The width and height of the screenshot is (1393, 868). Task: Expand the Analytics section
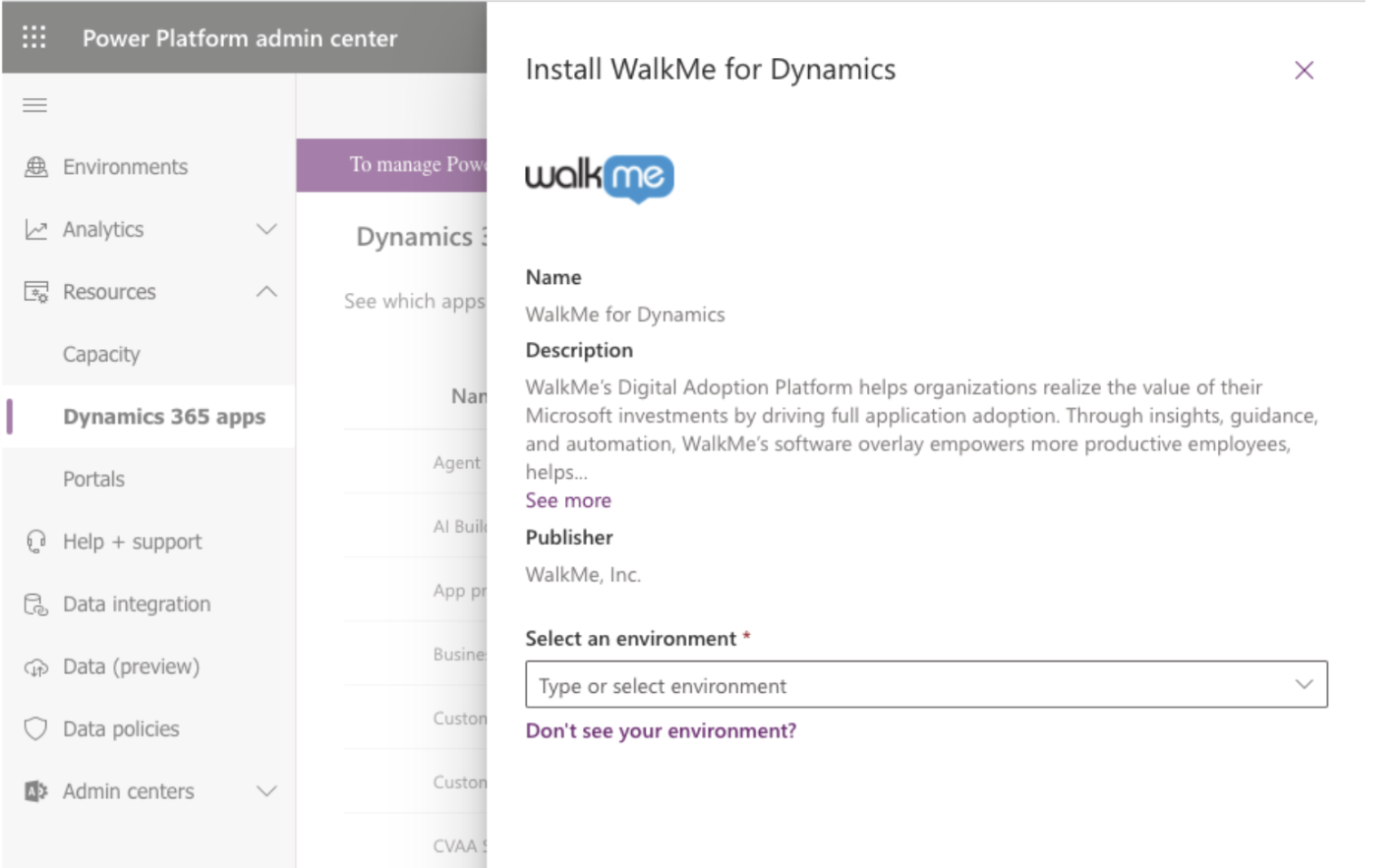pos(268,229)
